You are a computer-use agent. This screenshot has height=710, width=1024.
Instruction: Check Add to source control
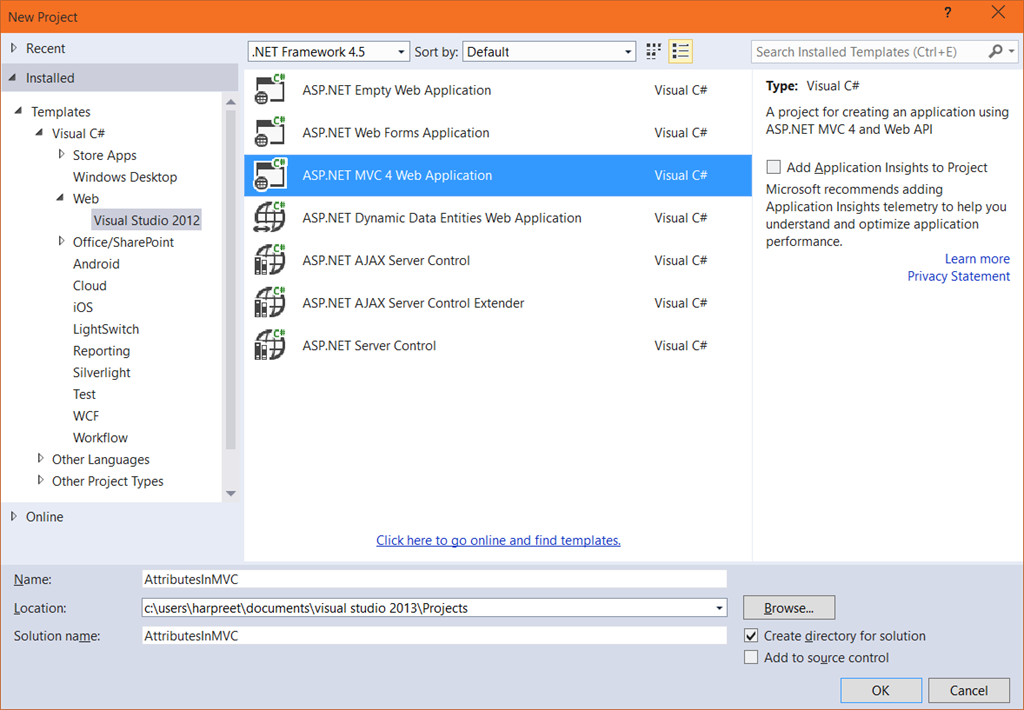[751, 657]
